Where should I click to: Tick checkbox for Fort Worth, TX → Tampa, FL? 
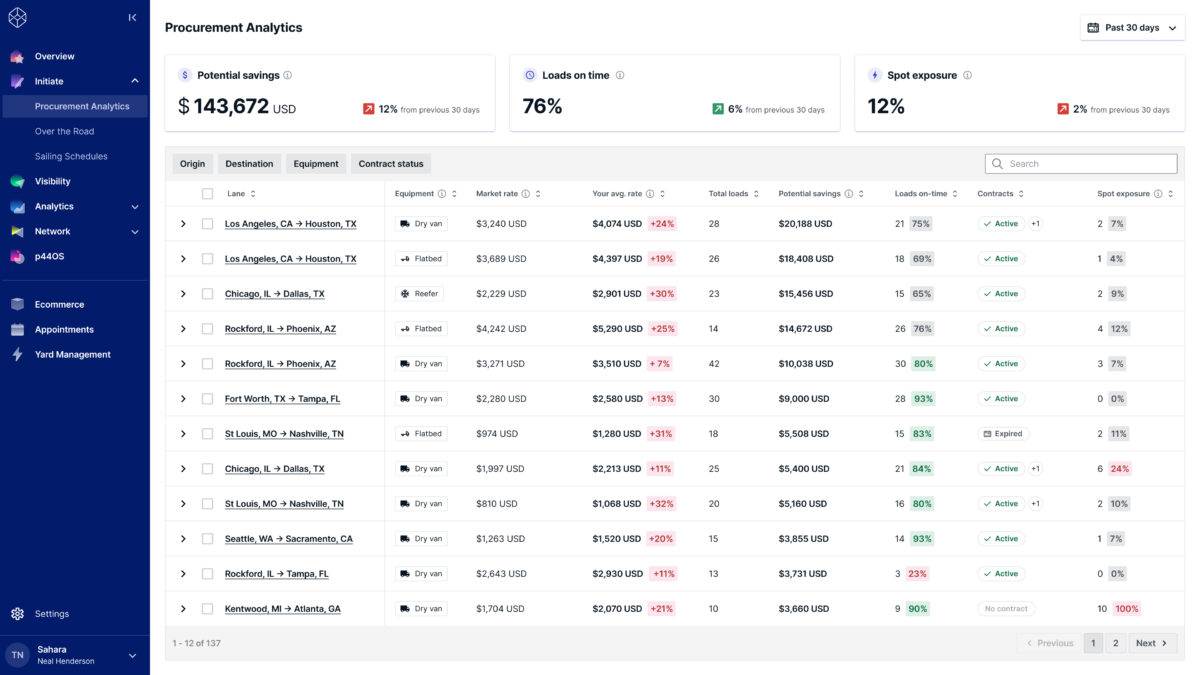tap(207, 399)
